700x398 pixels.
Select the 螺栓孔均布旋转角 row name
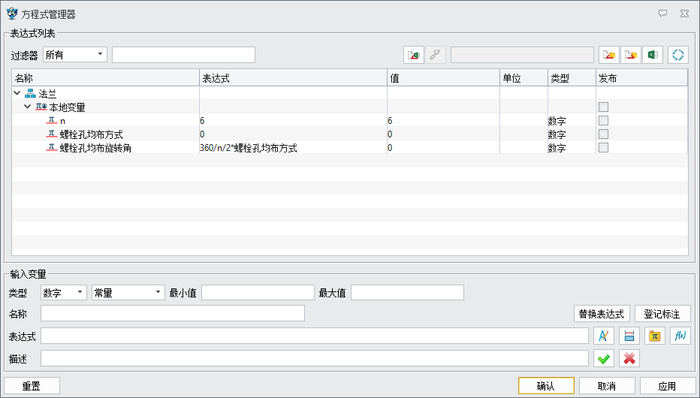(96, 148)
